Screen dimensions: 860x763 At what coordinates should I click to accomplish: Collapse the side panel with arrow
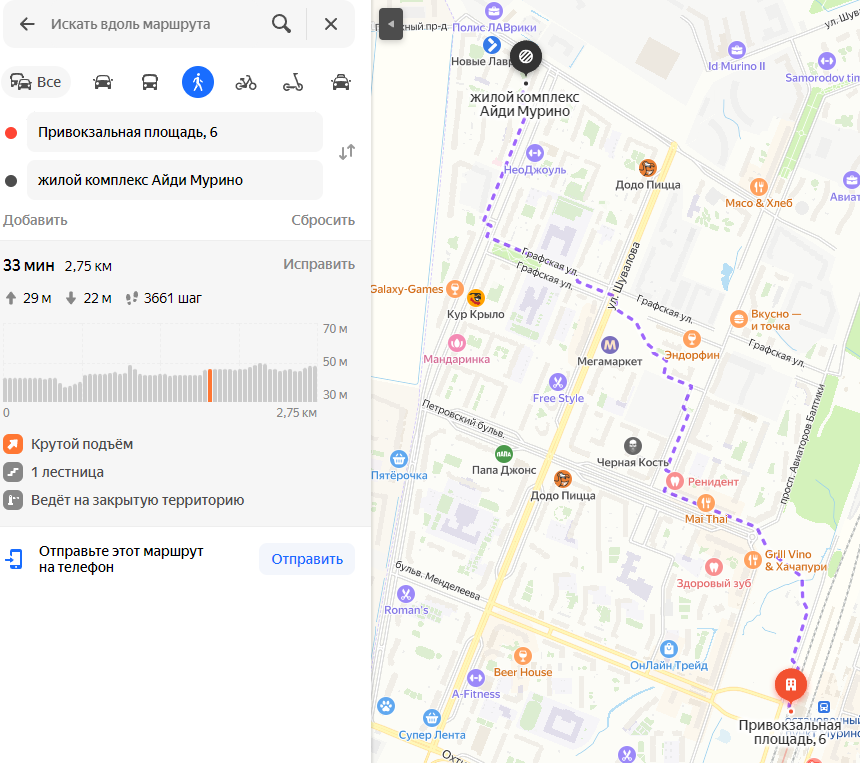pyautogui.click(x=391, y=24)
